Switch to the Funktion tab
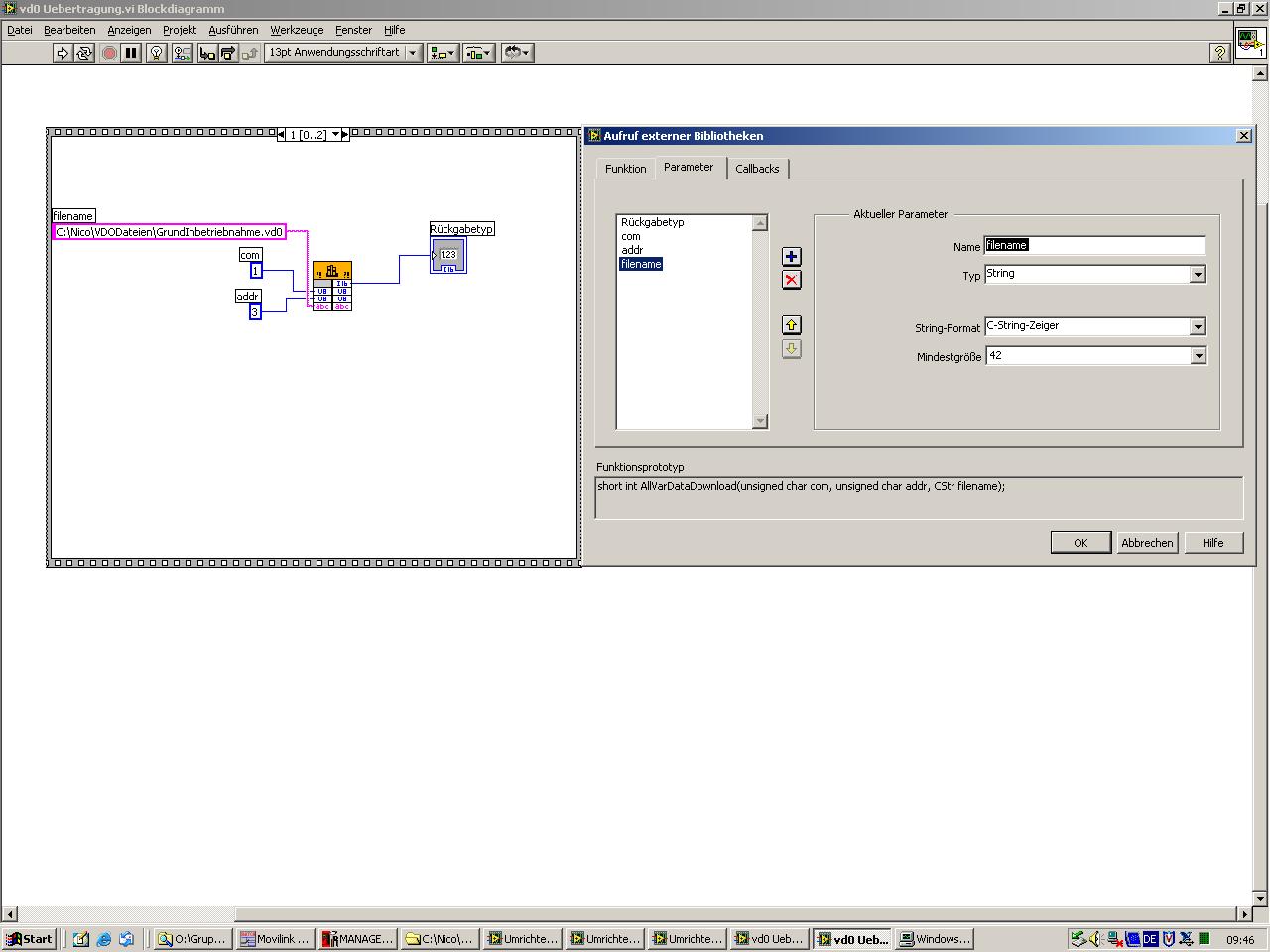Screen dimensions: 1270x952 [625, 169]
